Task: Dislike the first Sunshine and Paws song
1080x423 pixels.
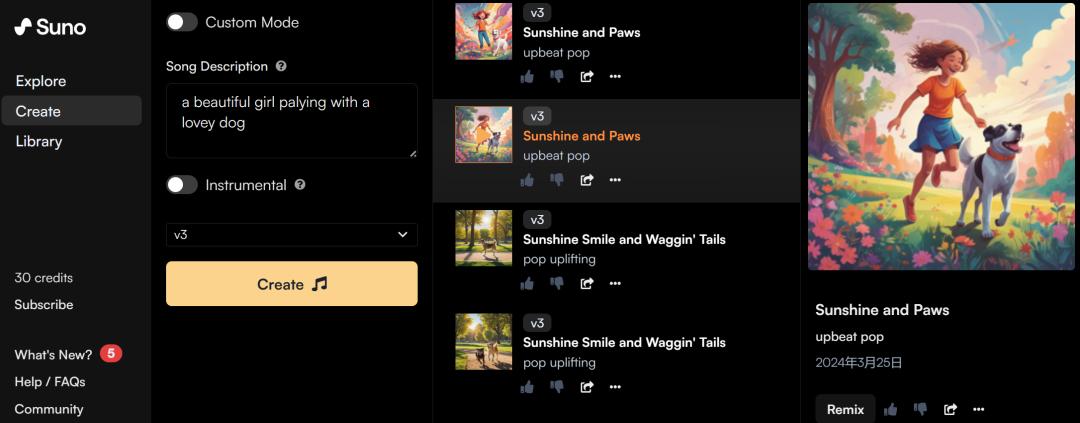Action: pyautogui.click(x=557, y=76)
